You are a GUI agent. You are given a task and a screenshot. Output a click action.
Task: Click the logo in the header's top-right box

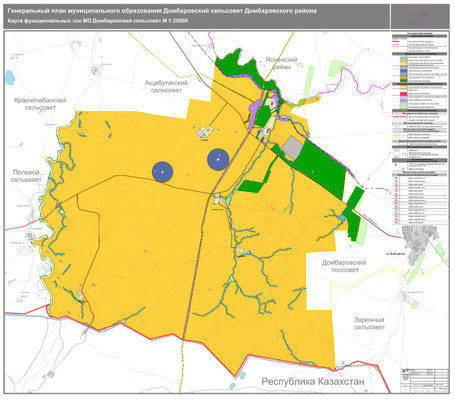pos(419,17)
